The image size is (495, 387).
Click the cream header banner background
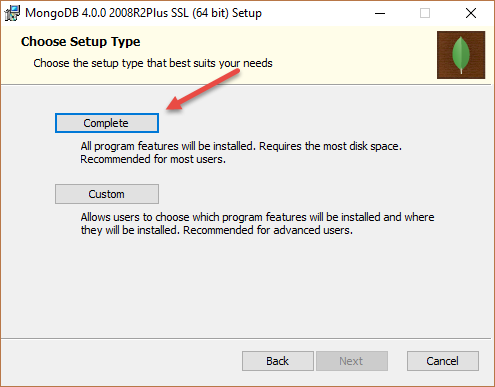pyautogui.click(x=350, y=53)
